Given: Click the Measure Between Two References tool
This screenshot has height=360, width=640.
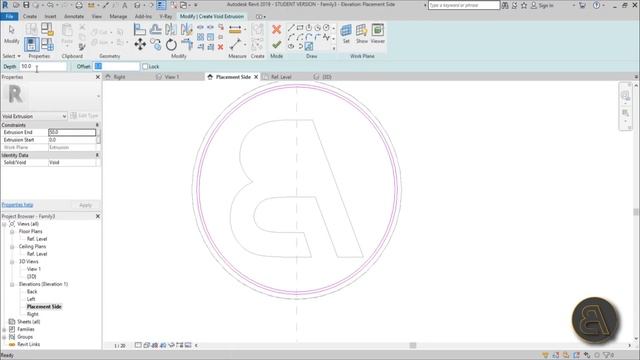Looking at the screenshot, I should pyautogui.click(x=235, y=44).
